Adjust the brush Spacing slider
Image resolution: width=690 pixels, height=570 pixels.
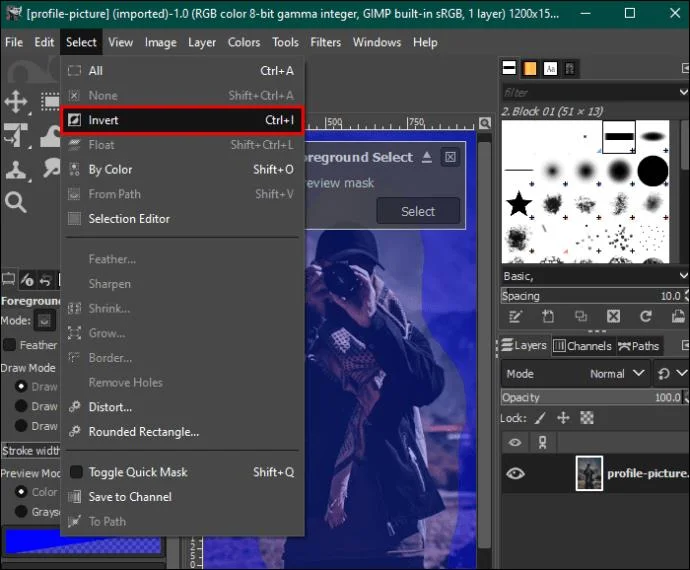(594, 296)
